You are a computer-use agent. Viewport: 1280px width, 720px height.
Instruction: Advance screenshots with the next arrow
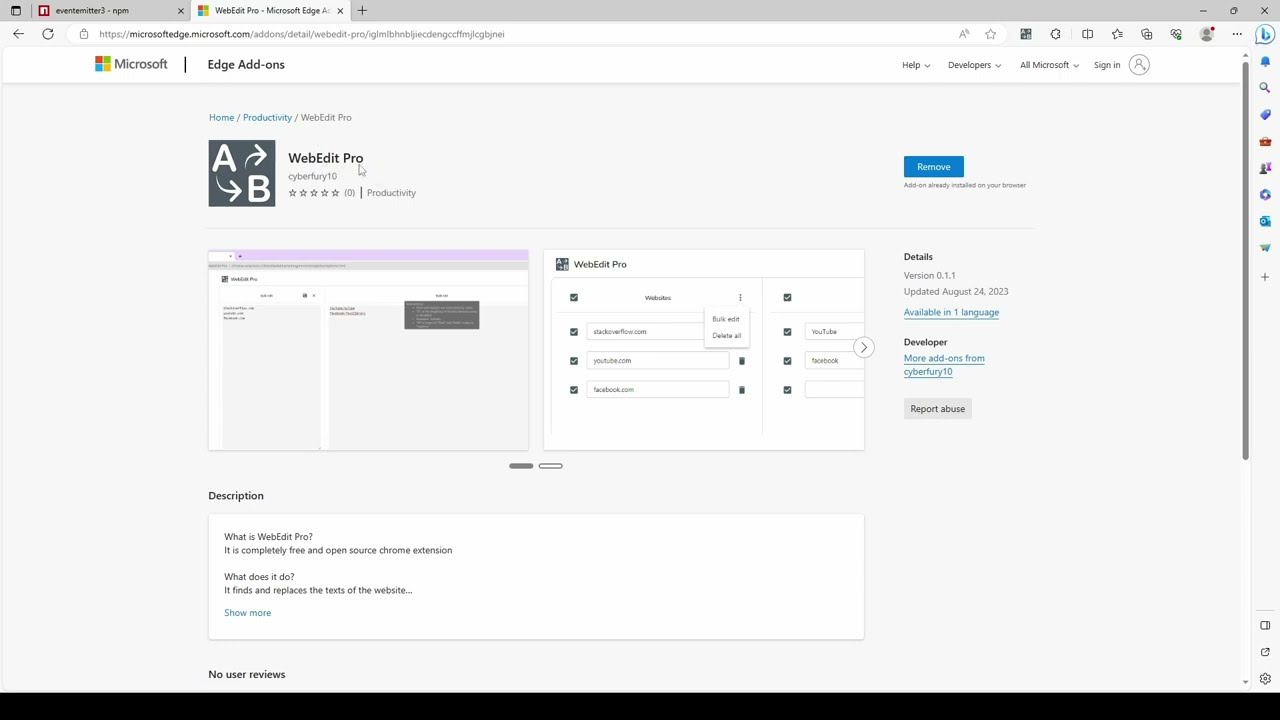pyautogui.click(x=864, y=348)
